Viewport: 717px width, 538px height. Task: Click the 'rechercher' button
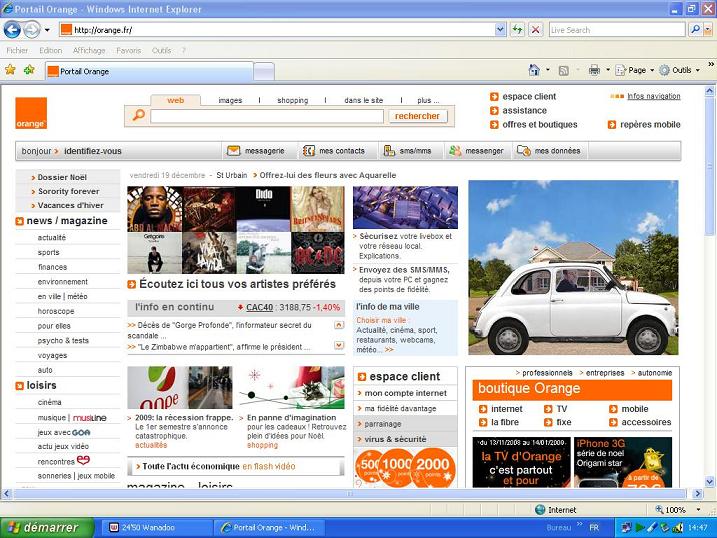[417, 116]
